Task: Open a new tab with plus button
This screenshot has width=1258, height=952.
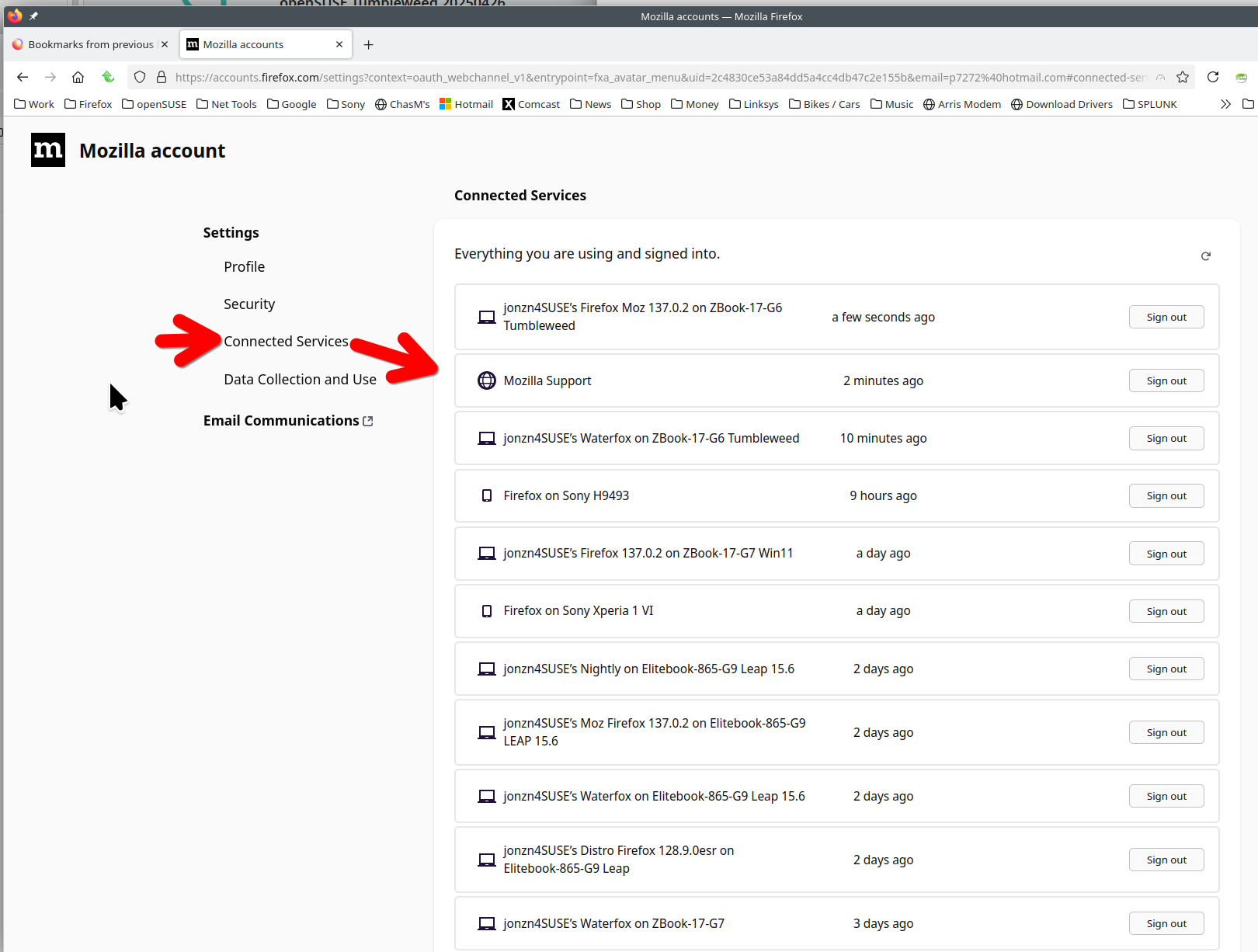Action: click(369, 44)
